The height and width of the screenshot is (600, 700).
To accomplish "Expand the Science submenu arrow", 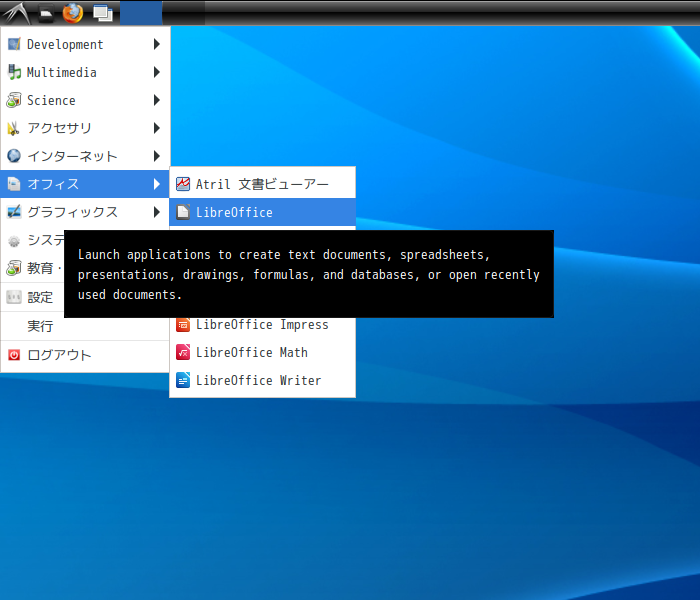I will pyautogui.click(x=156, y=100).
